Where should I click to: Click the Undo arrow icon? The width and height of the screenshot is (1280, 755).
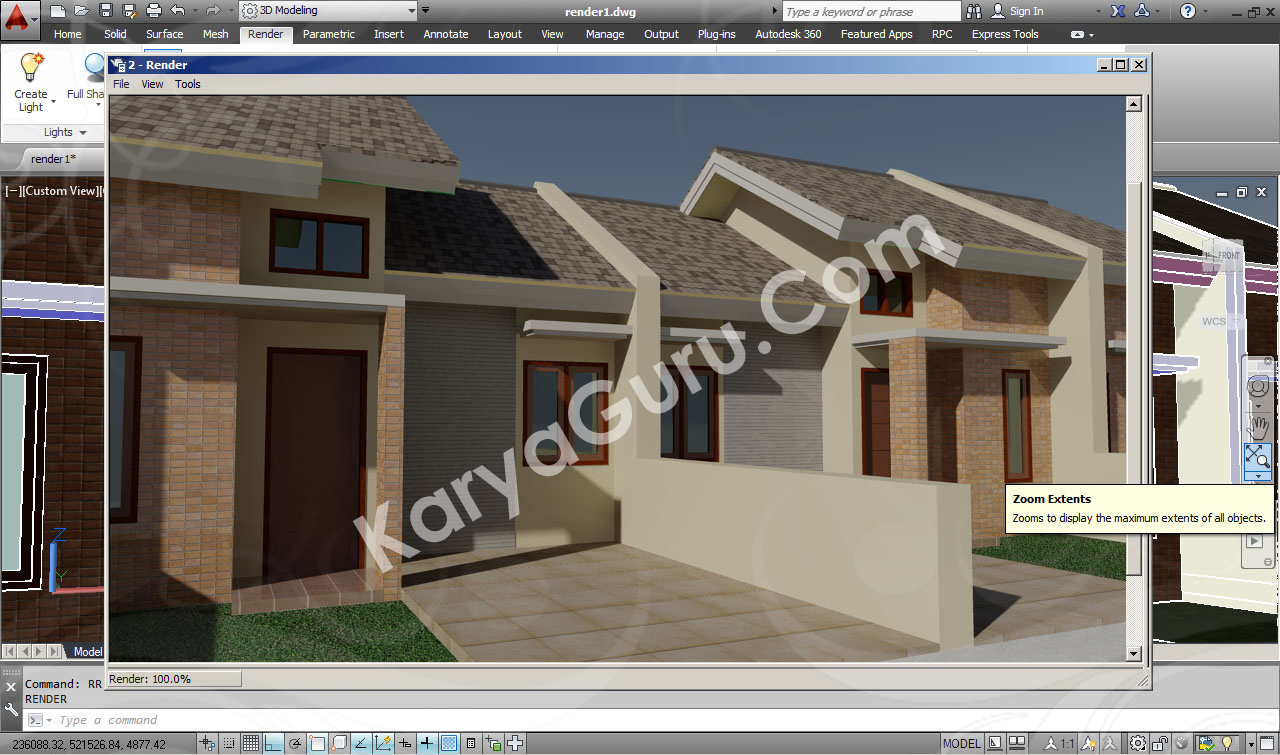click(x=177, y=11)
